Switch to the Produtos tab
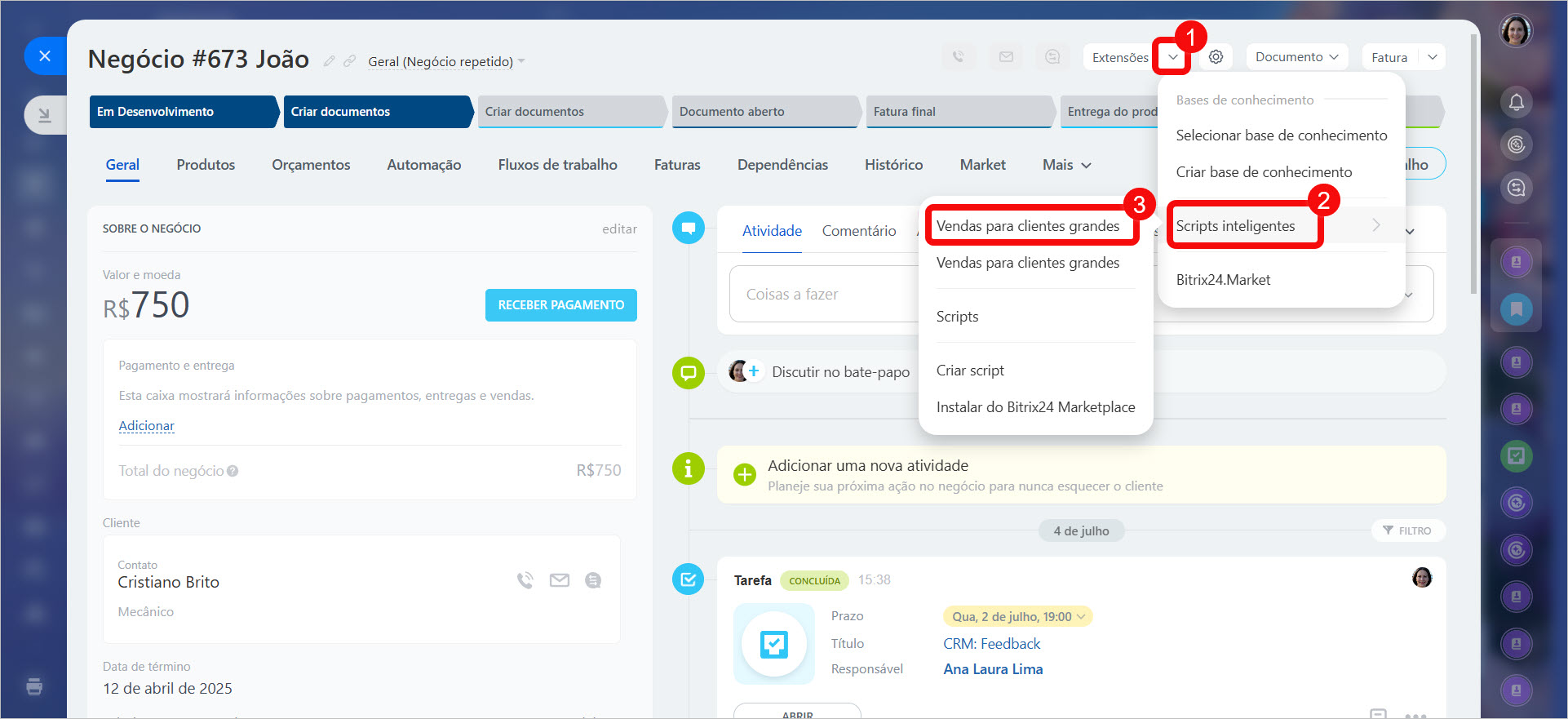 pos(206,165)
